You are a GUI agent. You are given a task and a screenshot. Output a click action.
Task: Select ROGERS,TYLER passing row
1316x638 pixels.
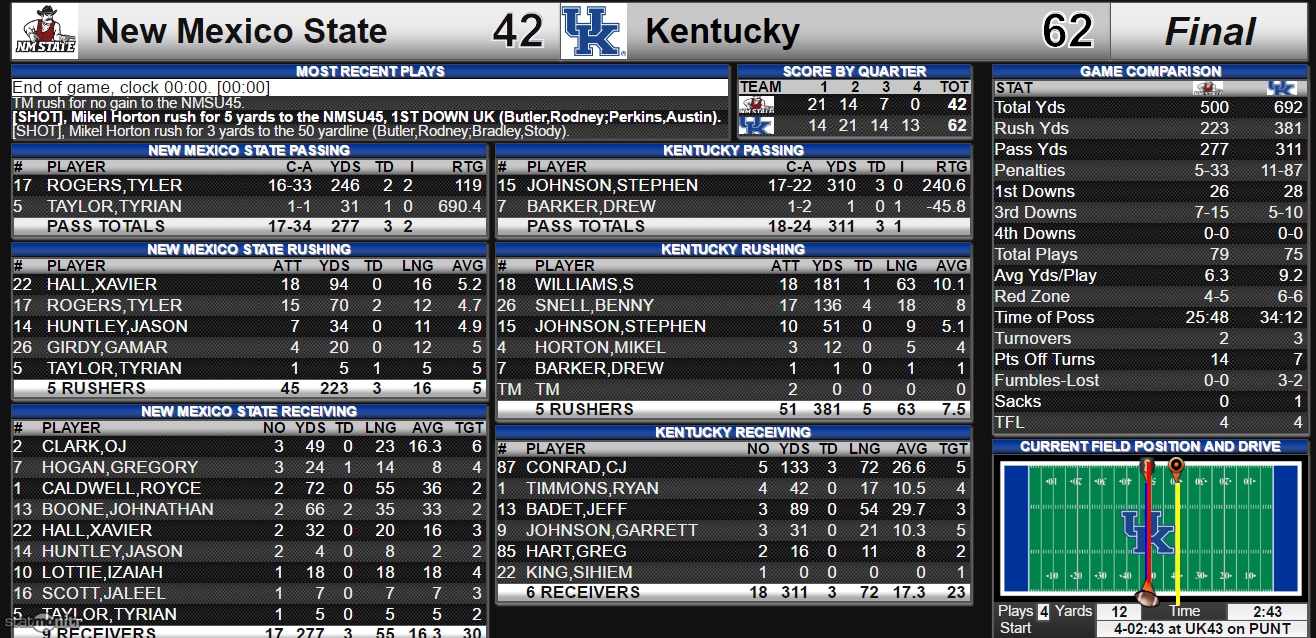pyautogui.click(x=249, y=185)
